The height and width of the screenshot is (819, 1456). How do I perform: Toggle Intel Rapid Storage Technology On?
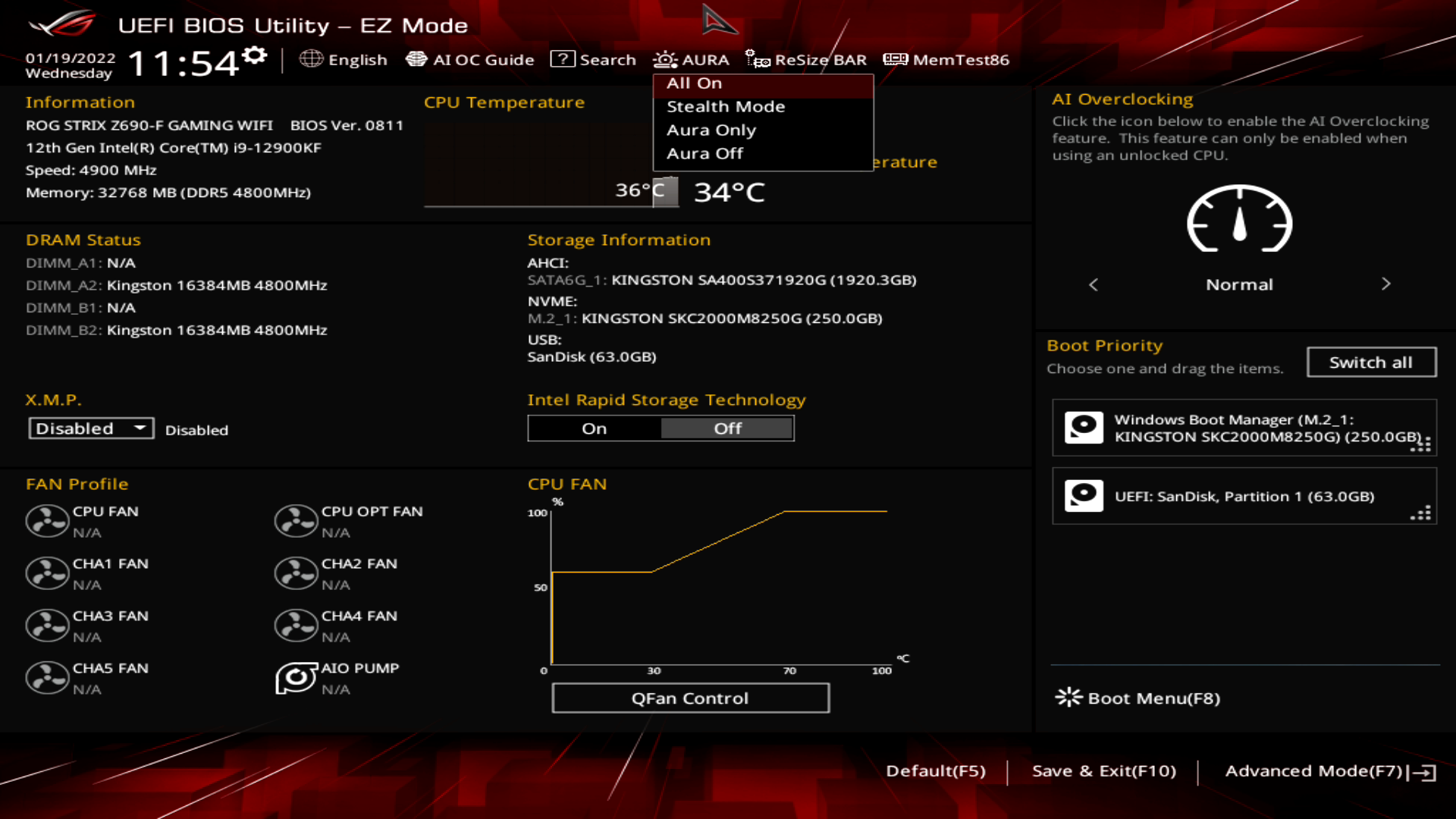(594, 428)
